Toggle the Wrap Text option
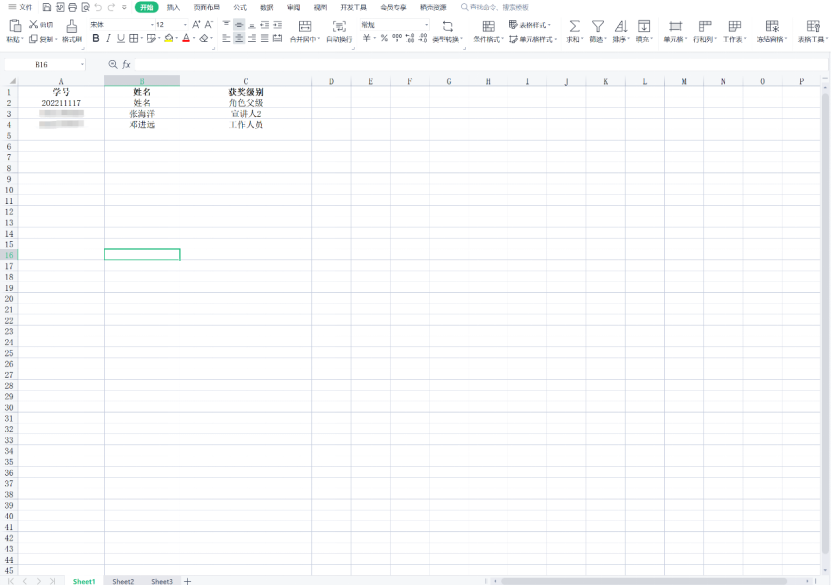The width and height of the screenshot is (831, 586). pos(339,26)
